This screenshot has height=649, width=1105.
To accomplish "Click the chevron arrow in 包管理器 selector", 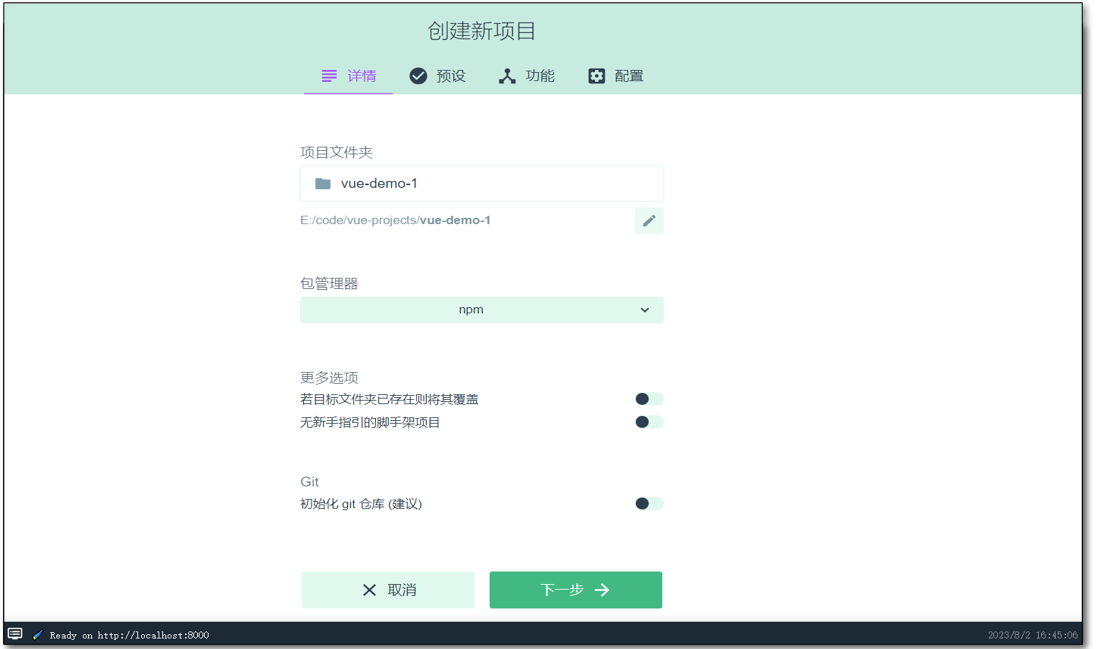I will [x=645, y=310].
